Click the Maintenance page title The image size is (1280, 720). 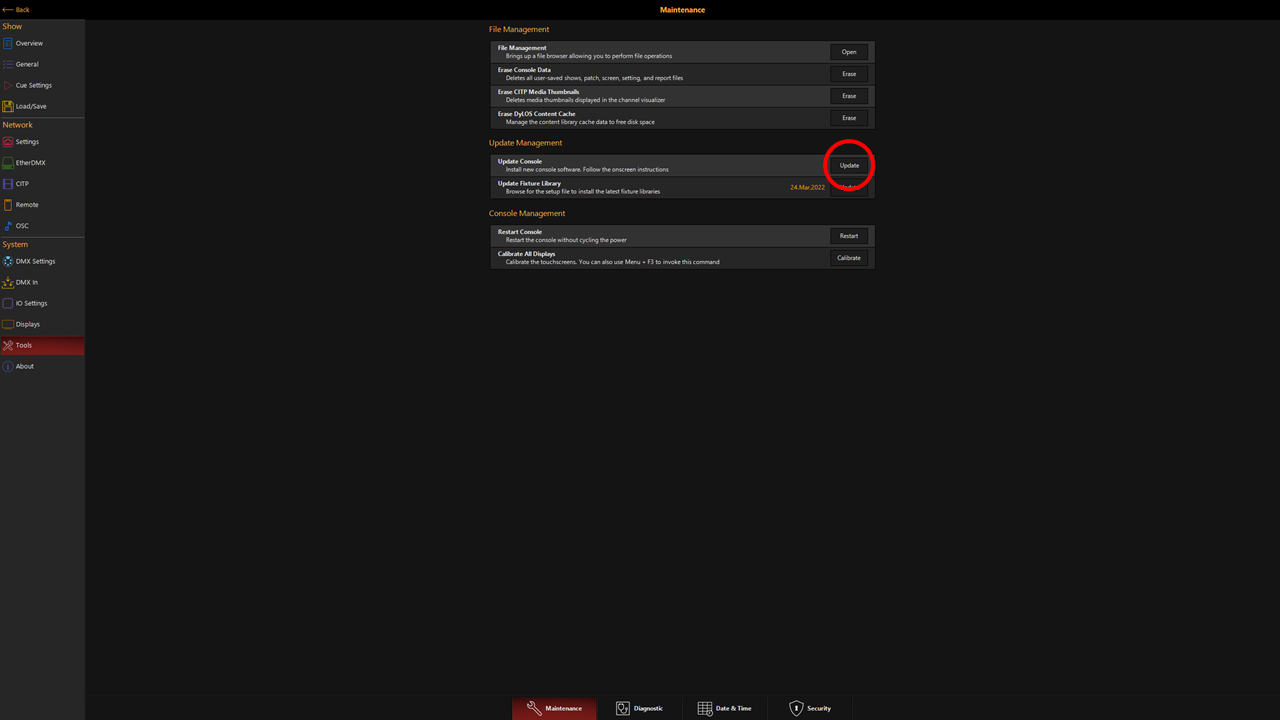tap(682, 10)
